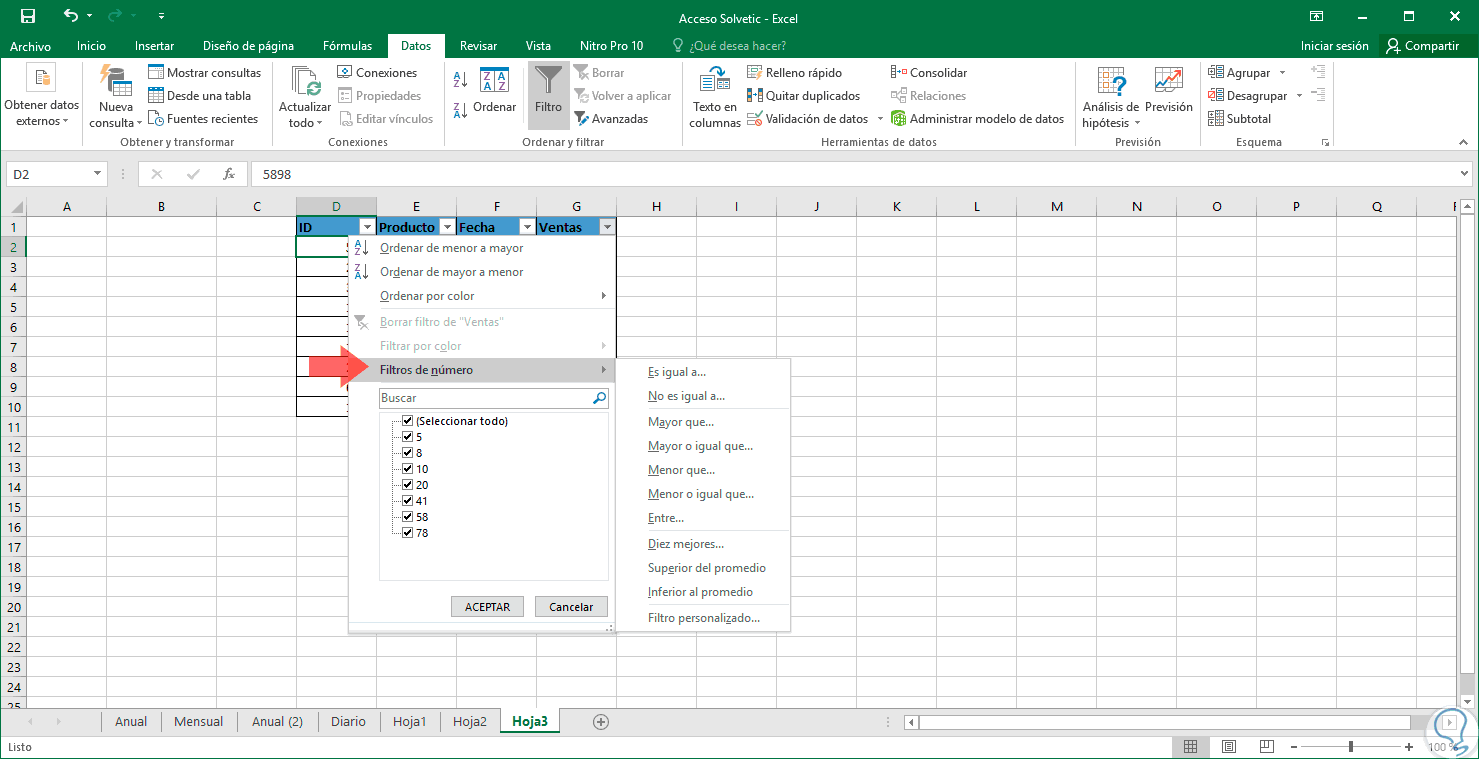Uncheck the (Seleccionar todo) checkbox
Viewport: 1479px width, 759px height.
pos(407,421)
